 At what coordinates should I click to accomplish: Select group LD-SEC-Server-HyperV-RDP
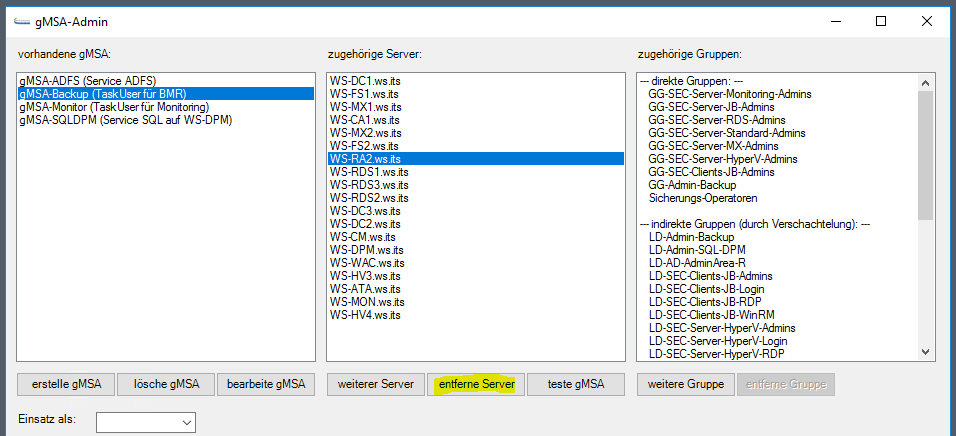[716, 354]
